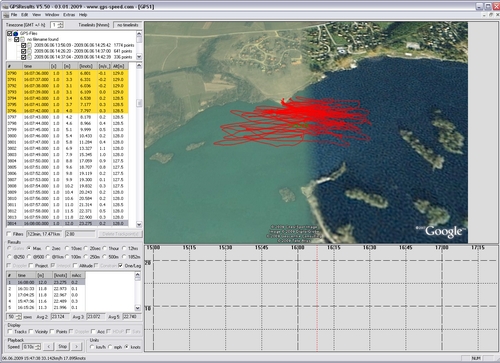
Task: Adjust the playback Speed spinner
Action: (x=38, y=347)
